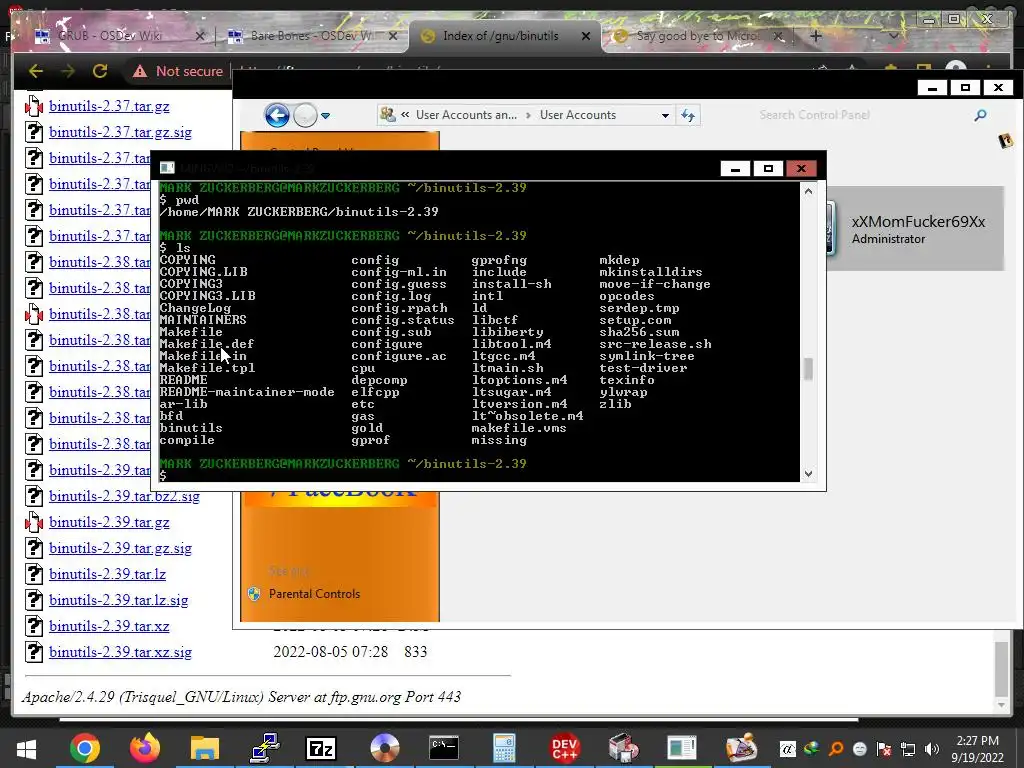
Task: Open File Explorer from the taskbar
Action: click(x=204, y=748)
